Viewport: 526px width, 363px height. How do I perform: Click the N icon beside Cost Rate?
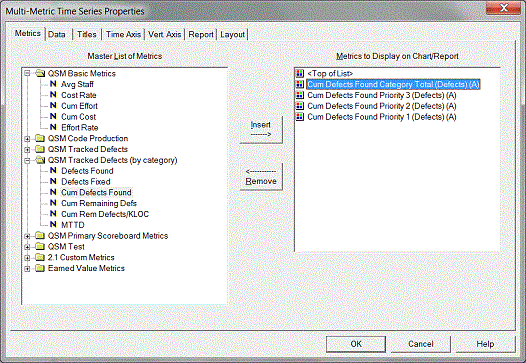(x=53, y=95)
